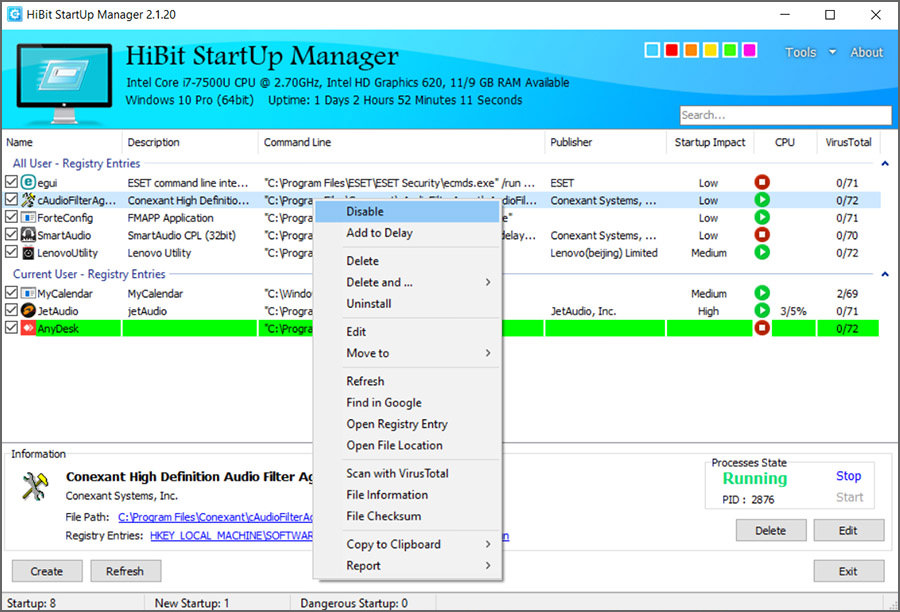Click green running-state icon for MyCalendar
This screenshot has height=612, width=900.
[762, 293]
